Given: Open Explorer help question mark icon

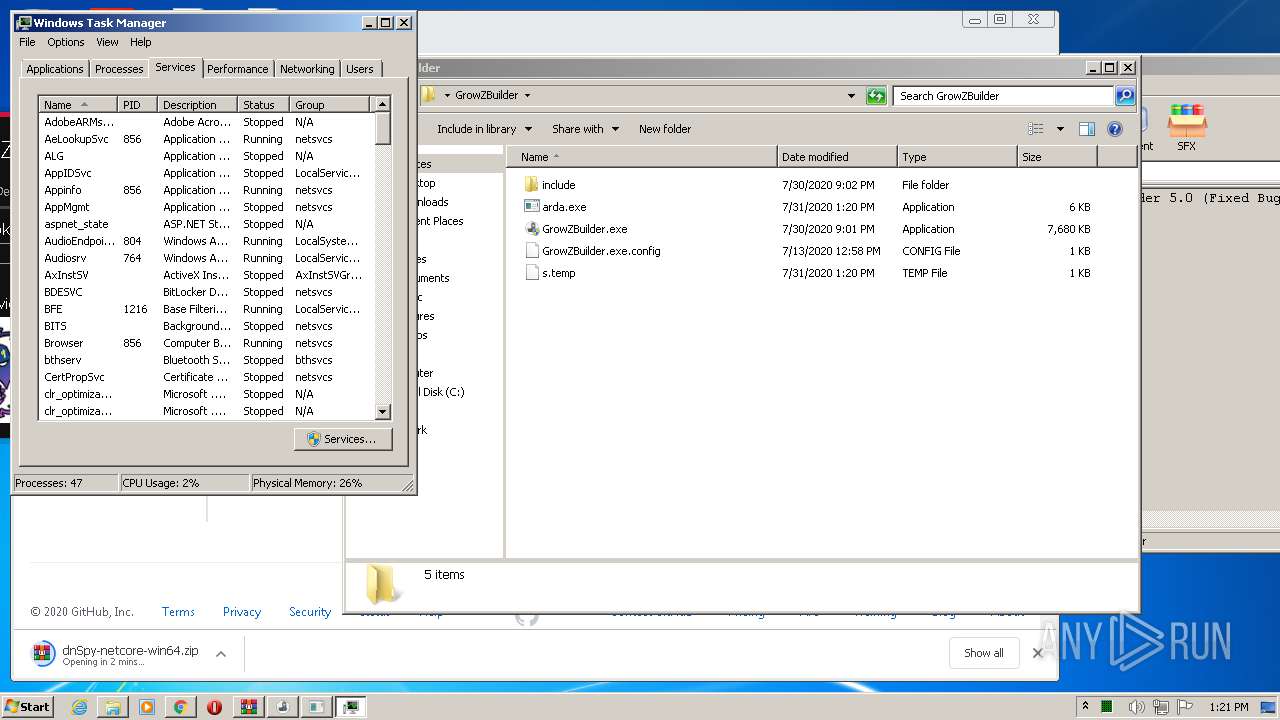Looking at the screenshot, I should 1115,129.
